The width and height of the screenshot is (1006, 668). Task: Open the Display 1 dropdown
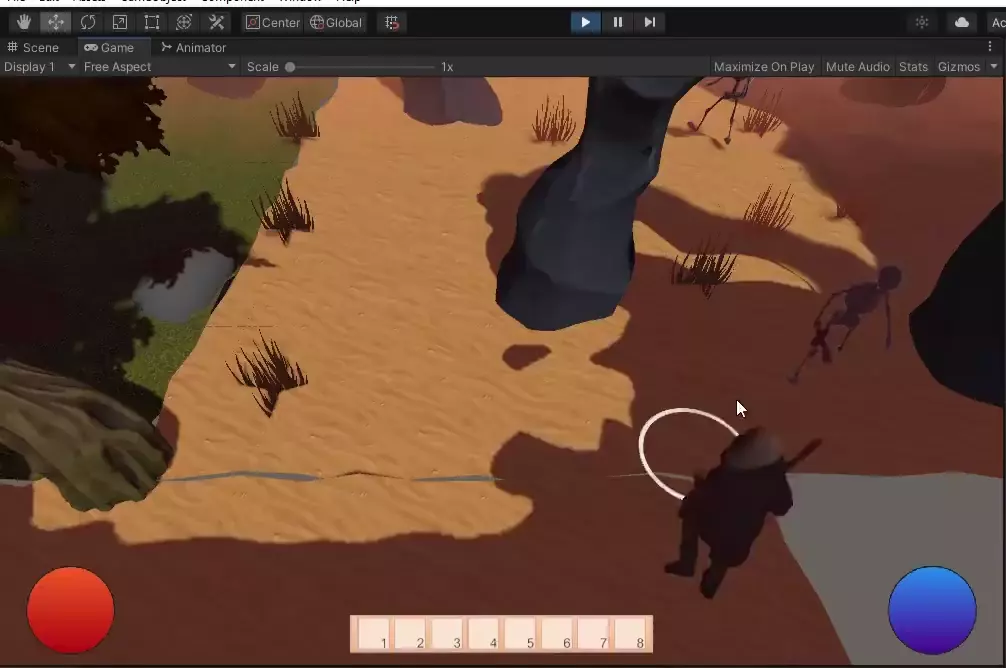(39, 67)
